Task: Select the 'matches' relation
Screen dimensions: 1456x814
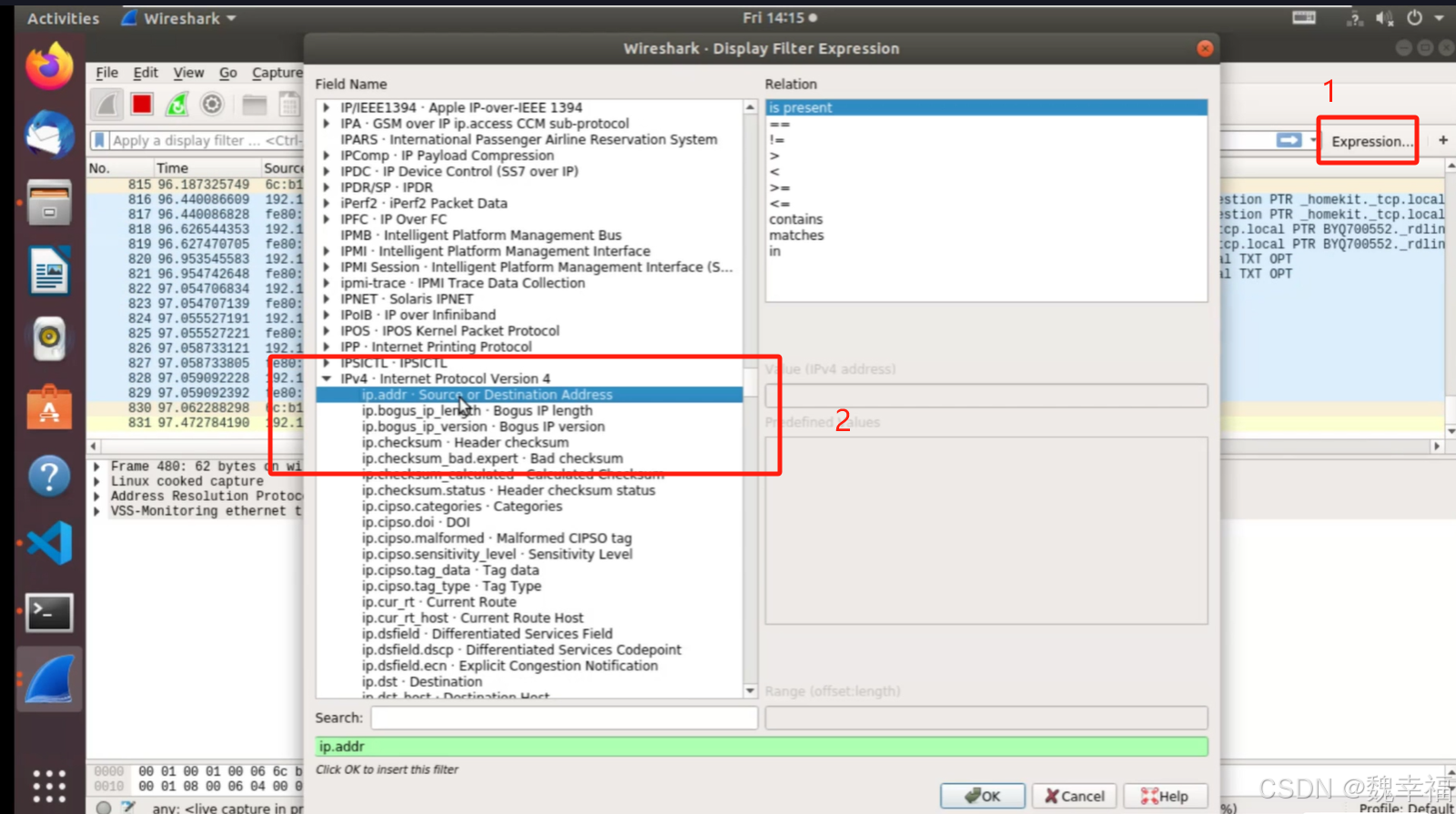Action: click(x=986, y=236)
